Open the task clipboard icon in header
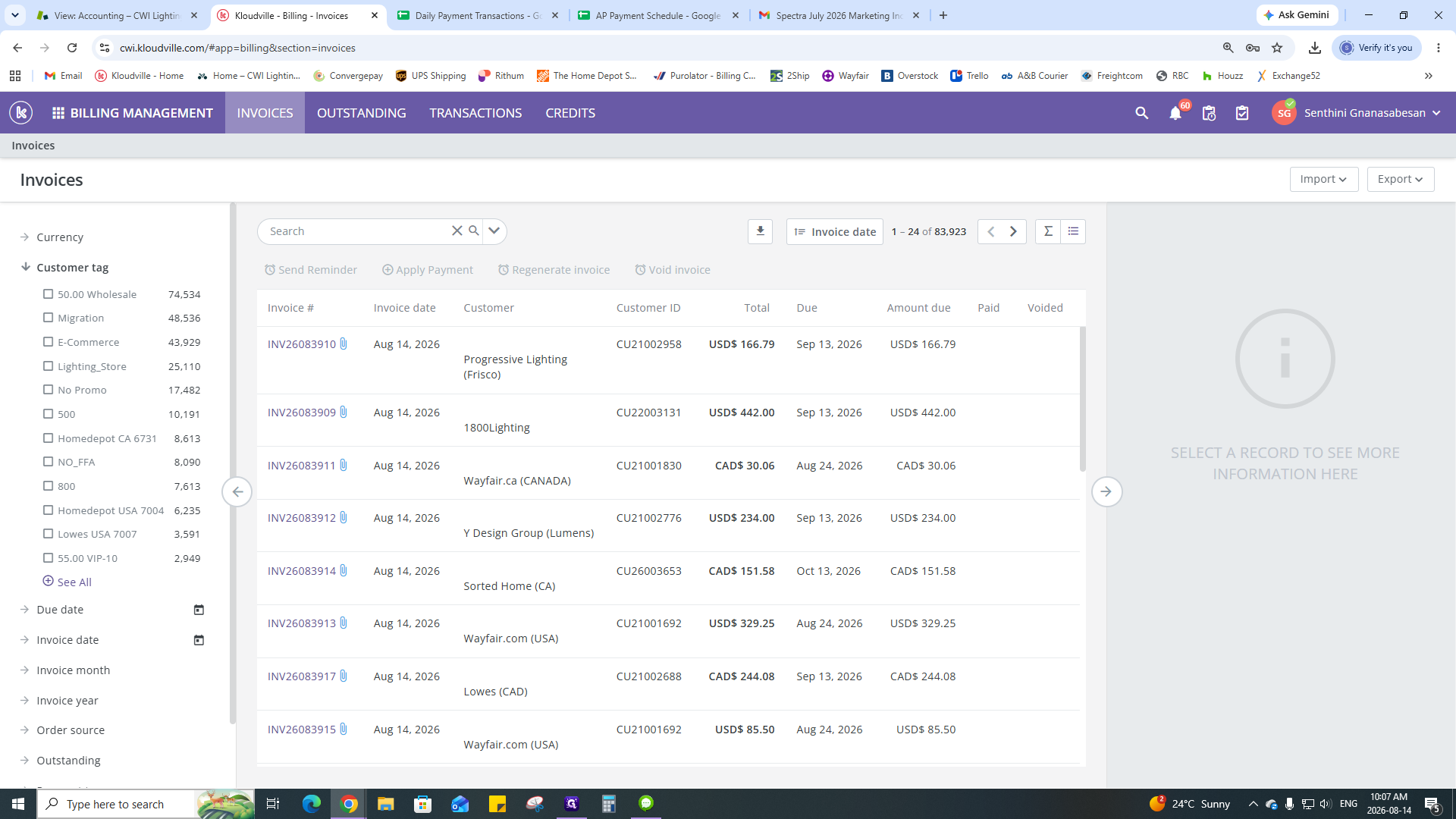The width and height of the screenshot is (1456, 819). [x=1242, y=113]
